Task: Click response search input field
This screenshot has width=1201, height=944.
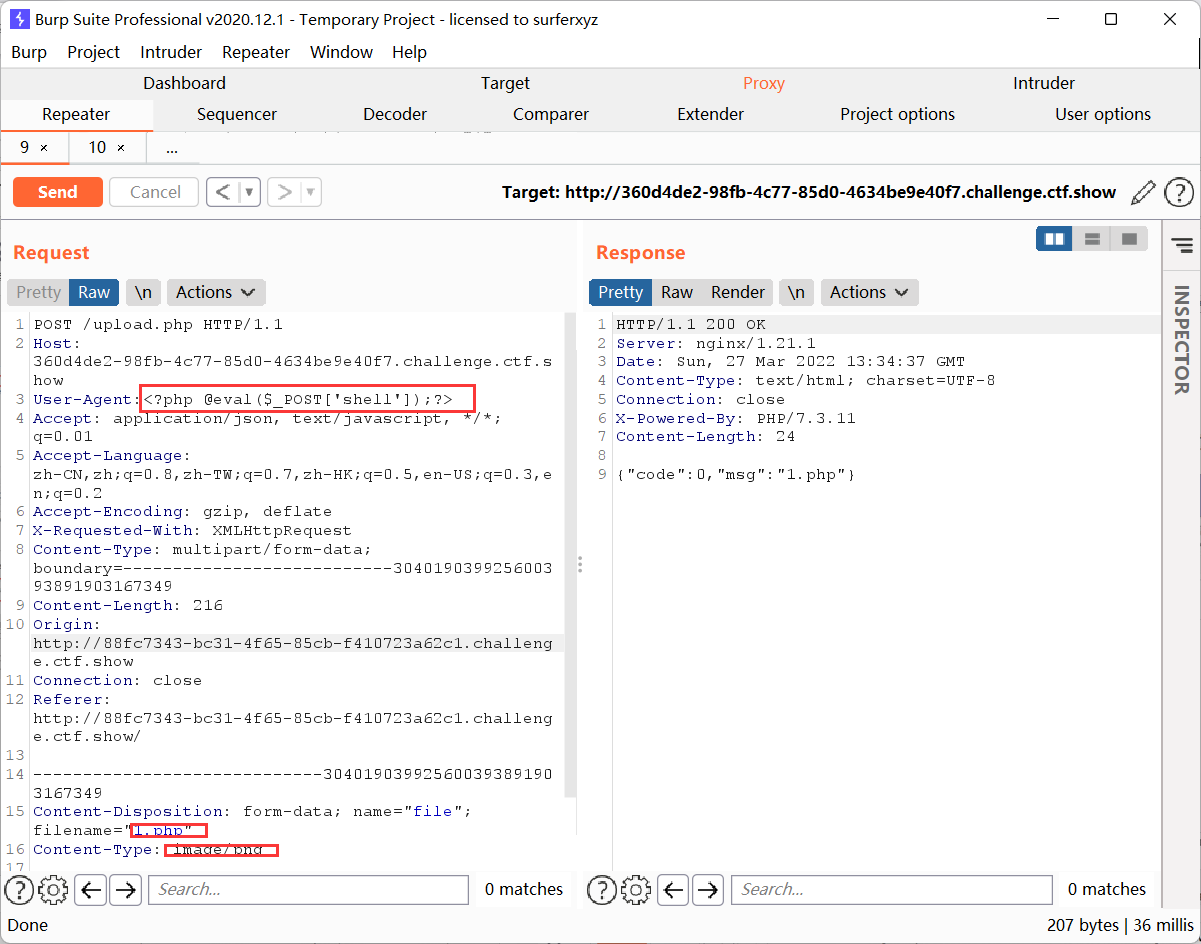Action: pos(891,889)
